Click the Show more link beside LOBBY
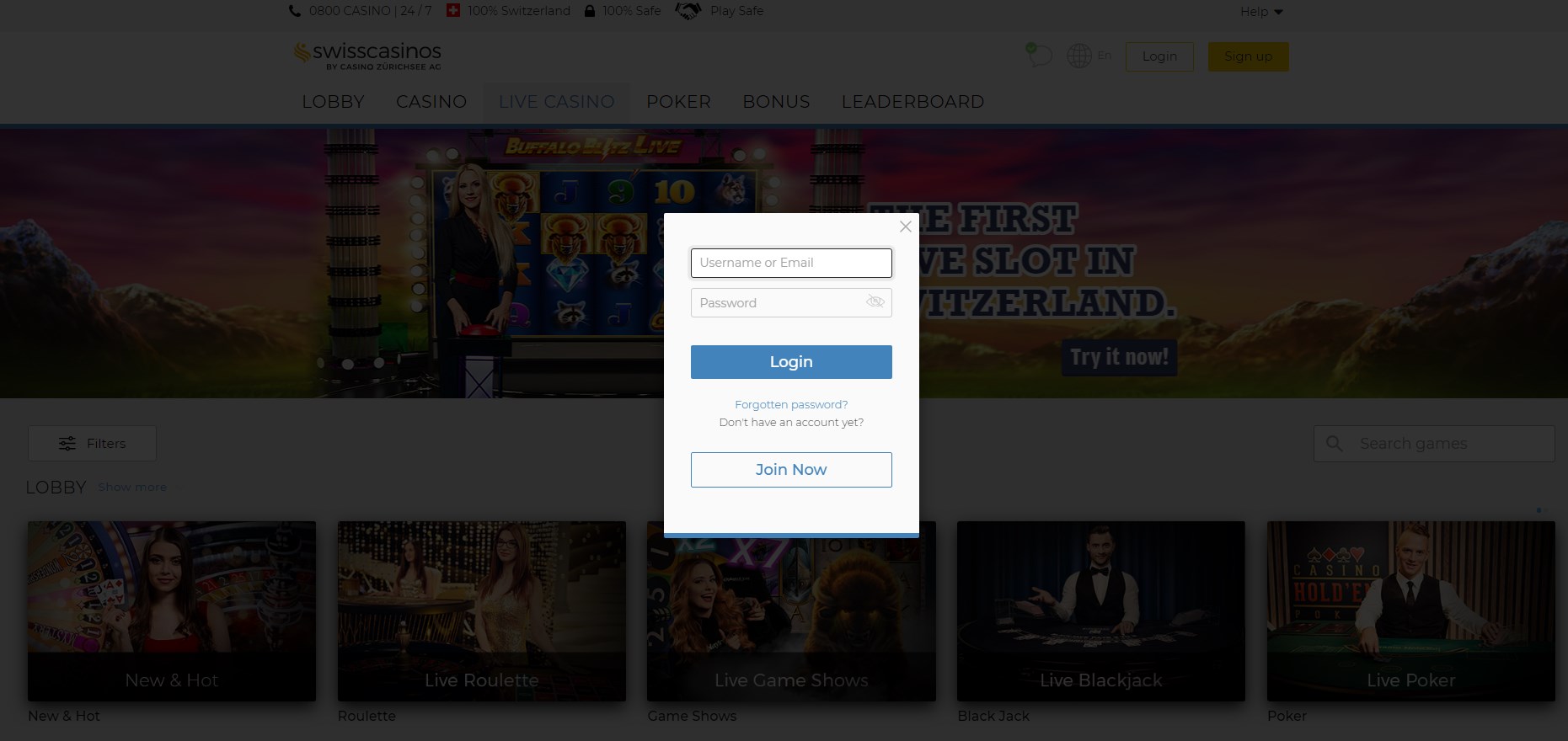The image size is (1568, 741). pyautogui.click(x=132, y=488)
